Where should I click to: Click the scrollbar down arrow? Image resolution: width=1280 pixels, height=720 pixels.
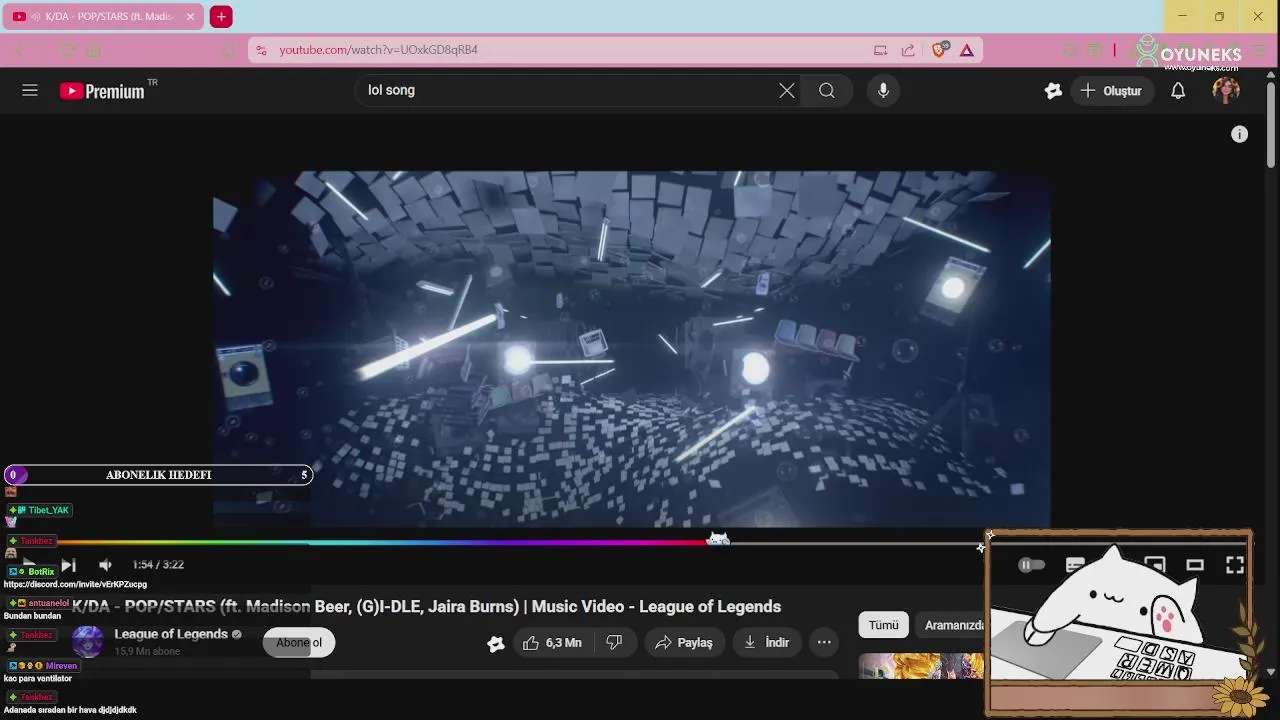click(x=1271, y=672)
